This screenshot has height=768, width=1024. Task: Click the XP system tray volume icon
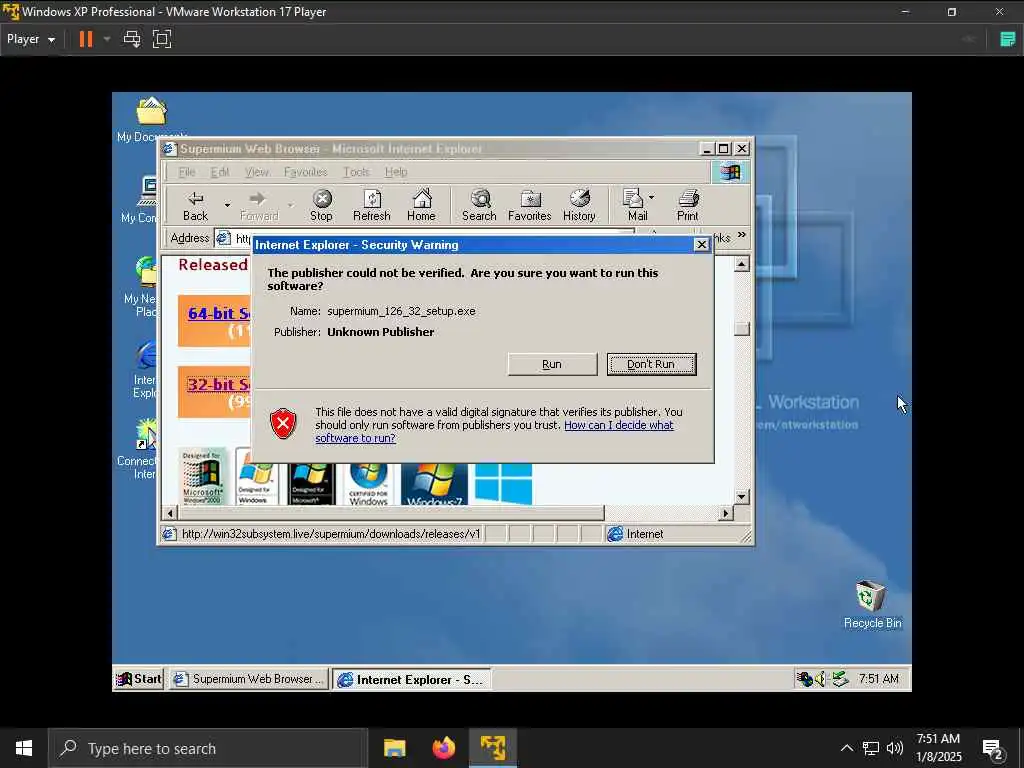[x=821, y=679]
